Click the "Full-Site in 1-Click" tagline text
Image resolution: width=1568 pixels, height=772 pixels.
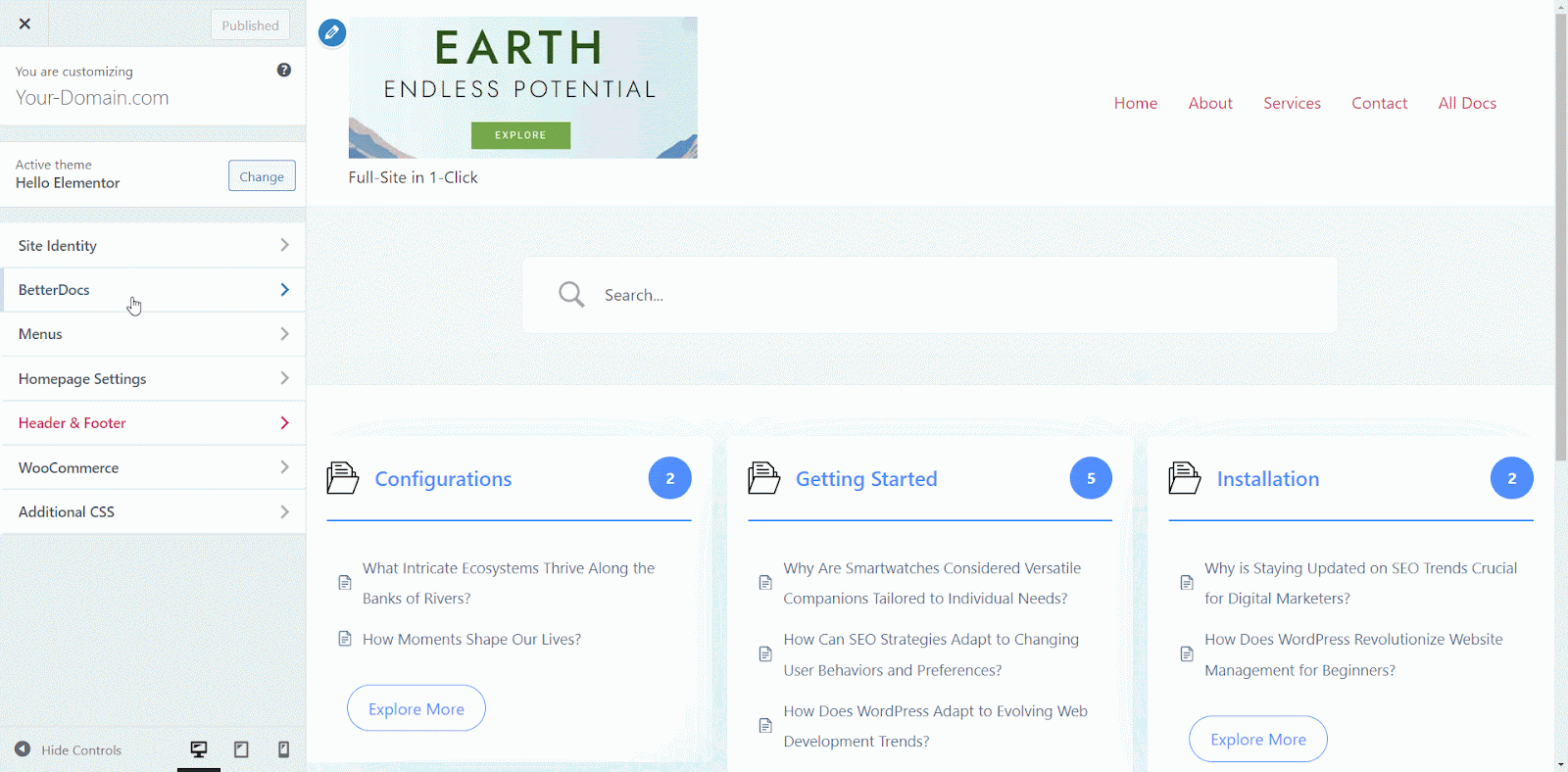click(x=414, y=177)
